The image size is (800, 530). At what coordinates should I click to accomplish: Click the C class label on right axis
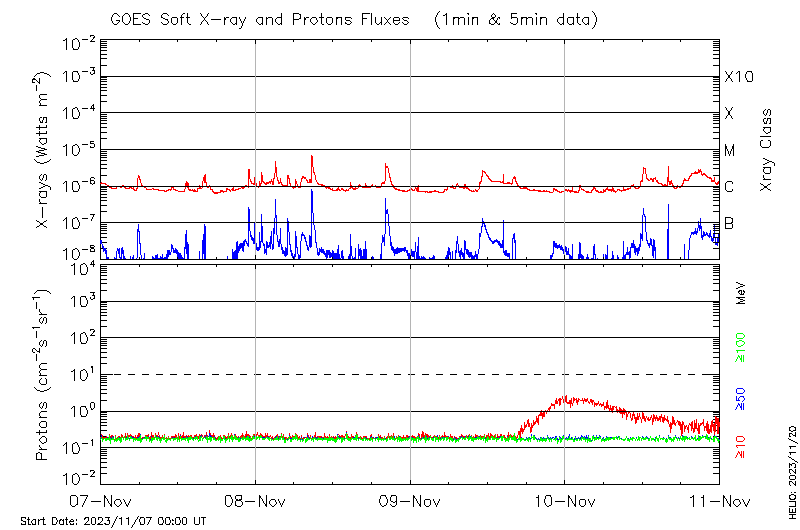(729, 186)
